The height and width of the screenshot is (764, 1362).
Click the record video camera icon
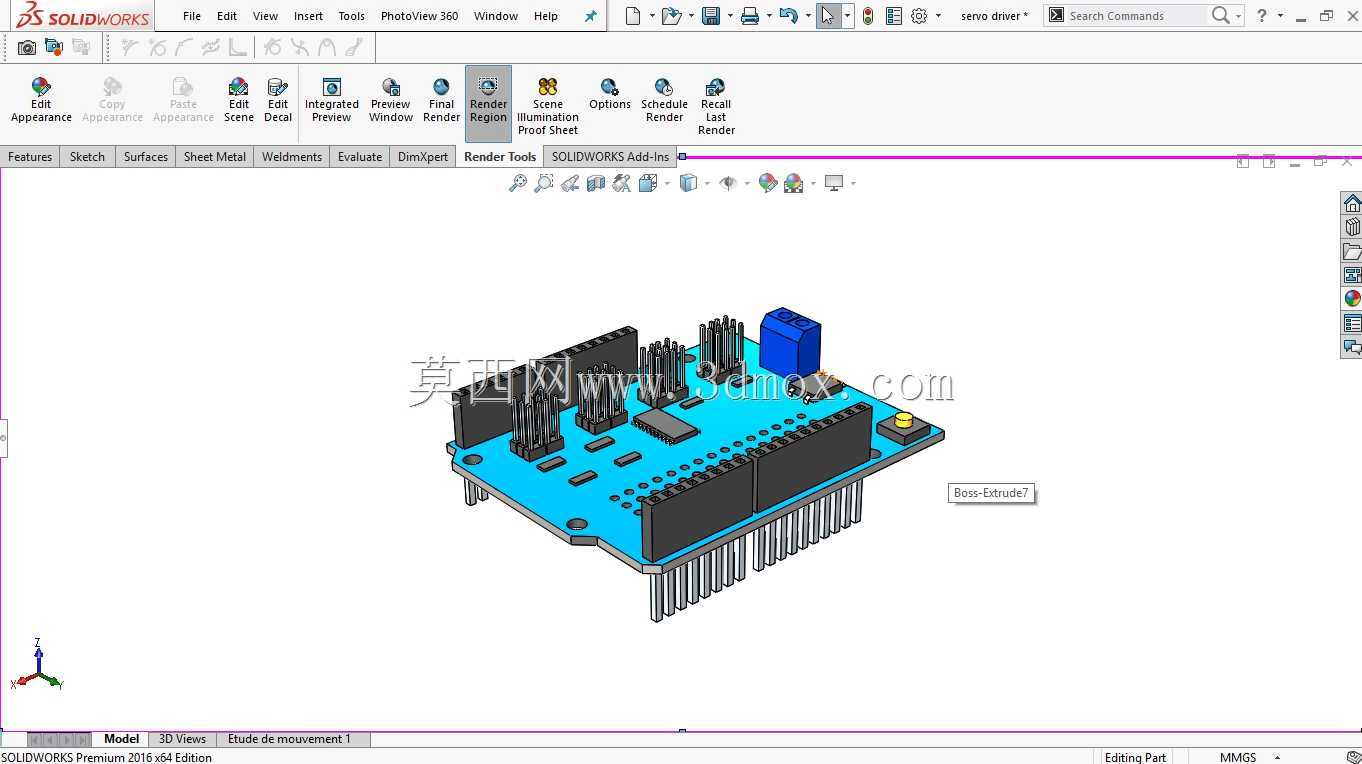pyautogui.click(x=54, y=47)
